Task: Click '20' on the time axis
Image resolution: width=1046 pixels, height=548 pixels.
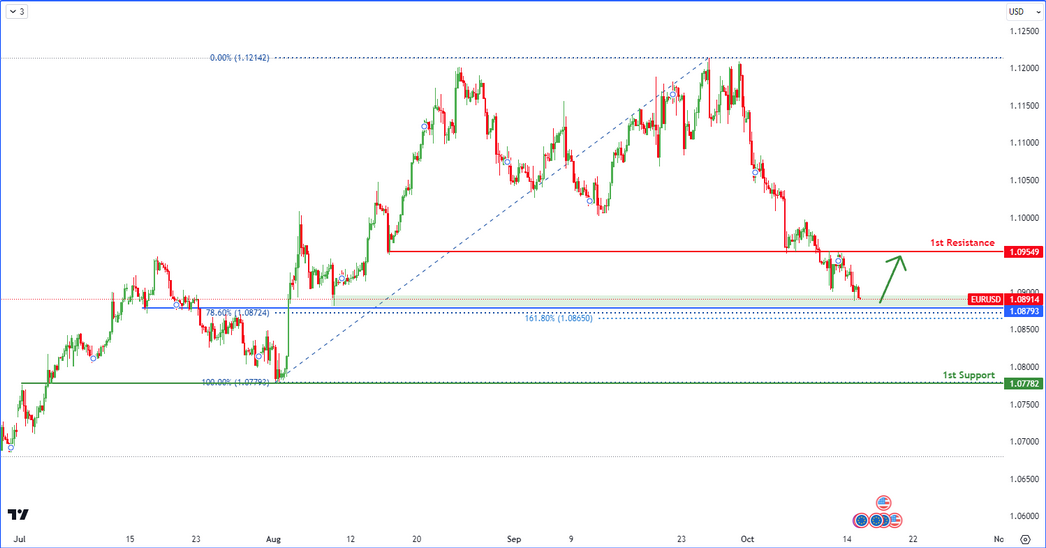Action: [416, 539]
